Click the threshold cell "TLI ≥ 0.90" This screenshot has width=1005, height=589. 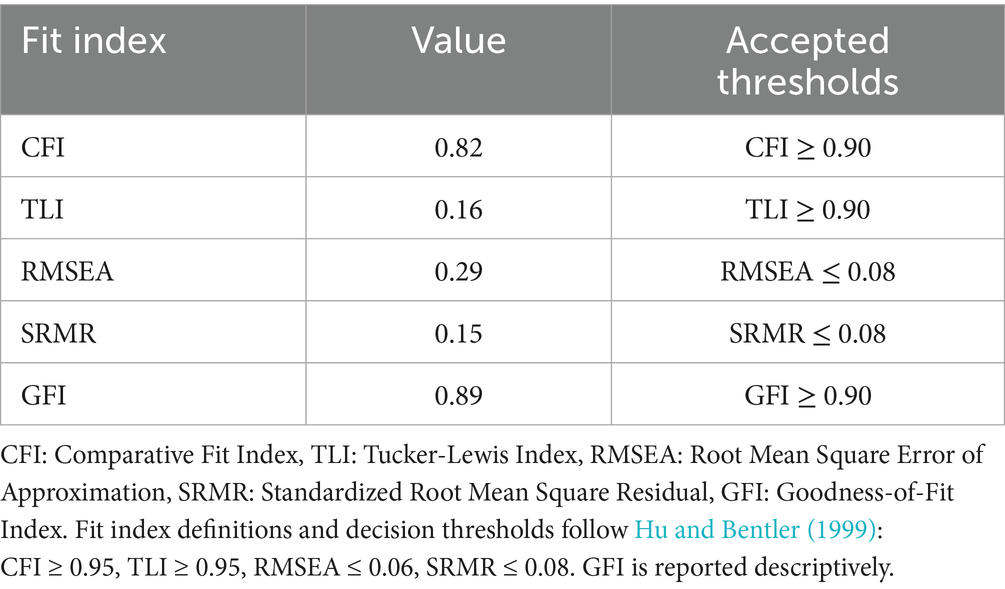pyautogui.click(x=807, y=210)
